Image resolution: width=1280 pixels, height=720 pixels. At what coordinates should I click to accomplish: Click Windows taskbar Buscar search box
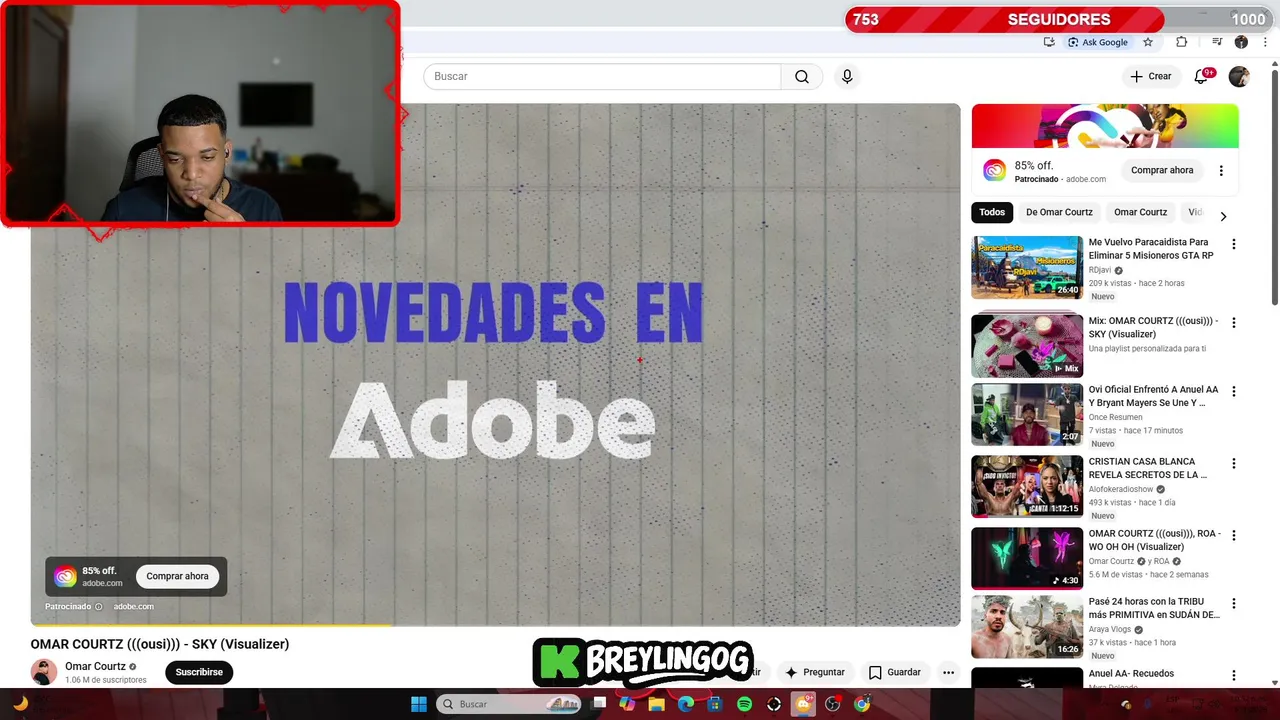coord(509,704)
